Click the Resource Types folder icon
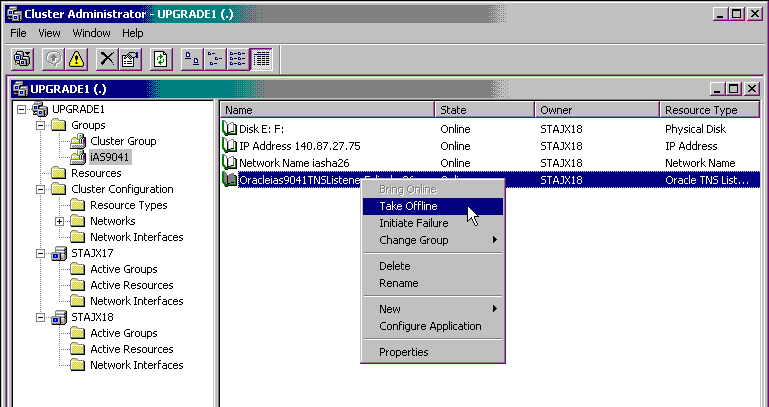Screen dimensions: 769x407 [78, 205]
